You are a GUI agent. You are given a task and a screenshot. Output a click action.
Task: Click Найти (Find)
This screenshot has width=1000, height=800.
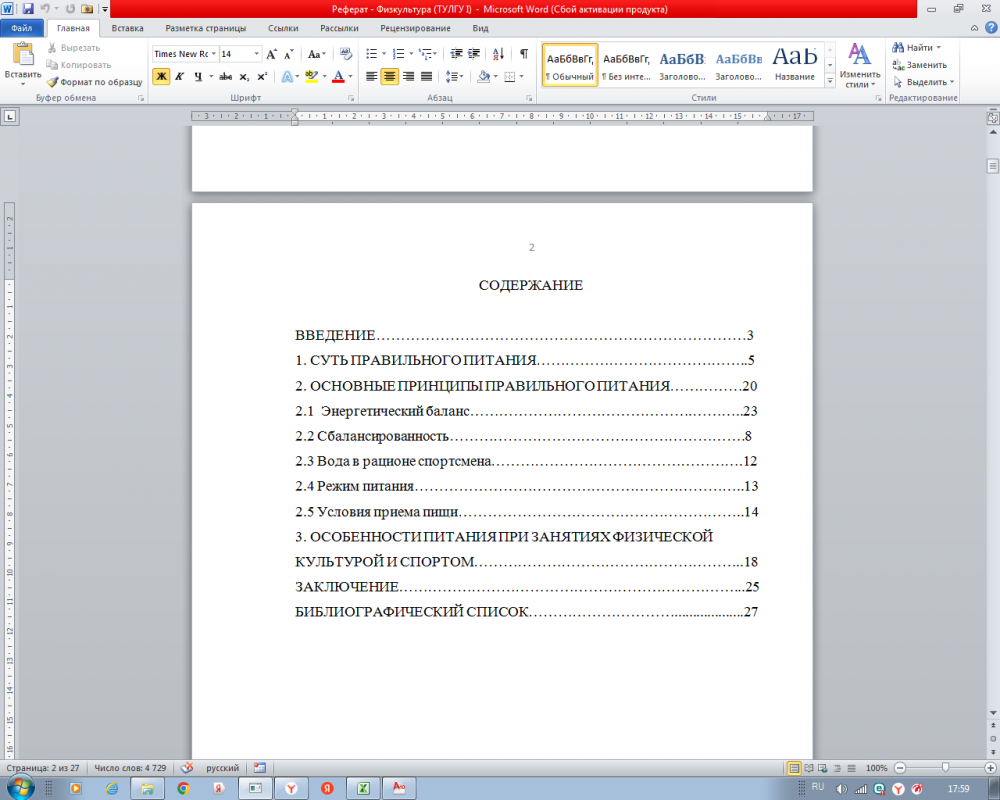pyautogui.click(x=916, y=48)
